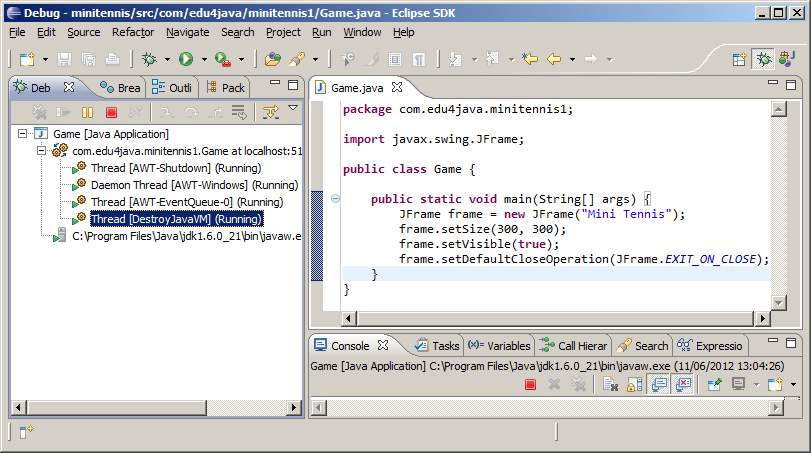This screenshot has height=453, width=811.
Task: Run the program with green play icon
Action: coord(186,59)
